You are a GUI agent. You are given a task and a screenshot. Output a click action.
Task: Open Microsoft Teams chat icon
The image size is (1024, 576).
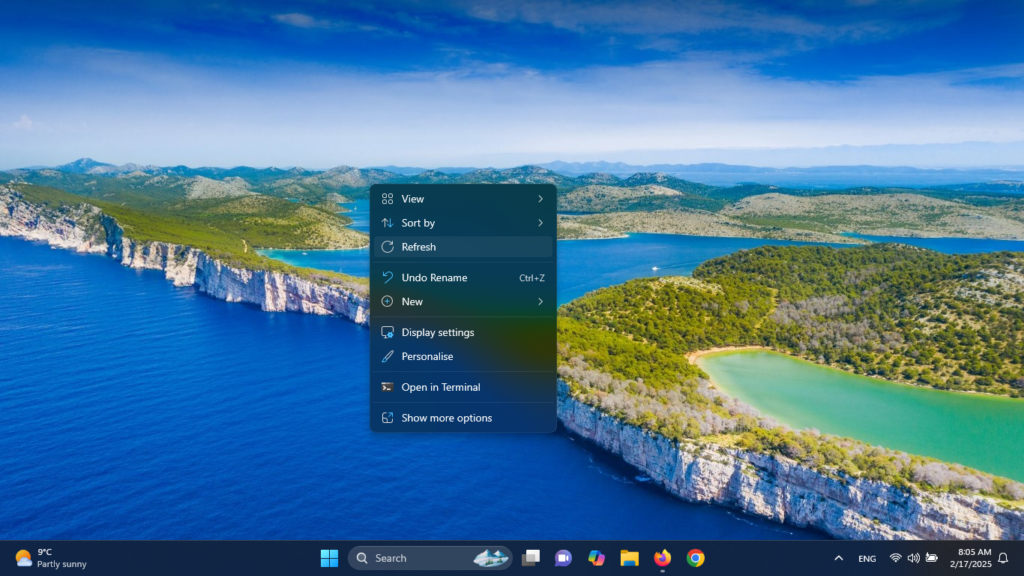pyautogui.click(x=563, y=558)
